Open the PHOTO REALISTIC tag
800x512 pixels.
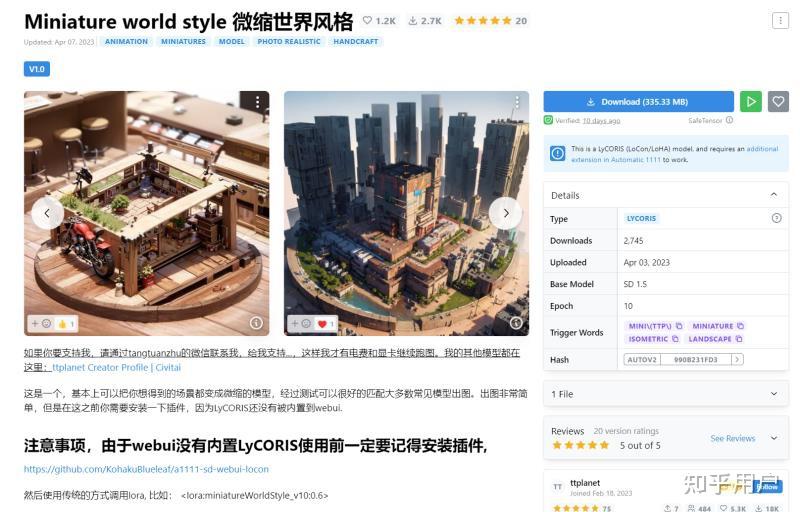click(289, 41)
